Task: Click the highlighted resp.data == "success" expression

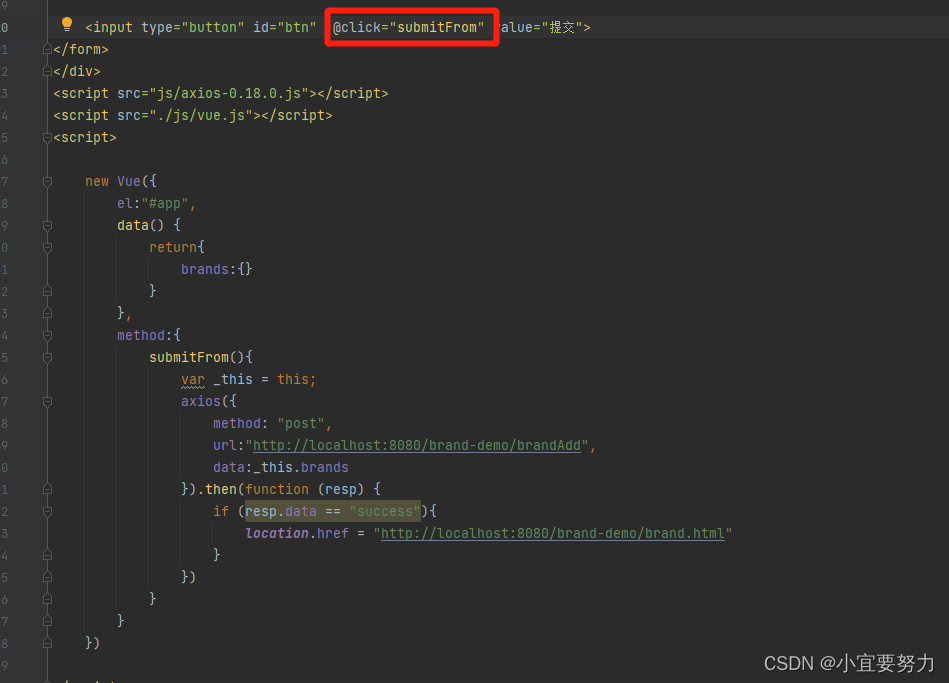Action: (x=332, y=512)
